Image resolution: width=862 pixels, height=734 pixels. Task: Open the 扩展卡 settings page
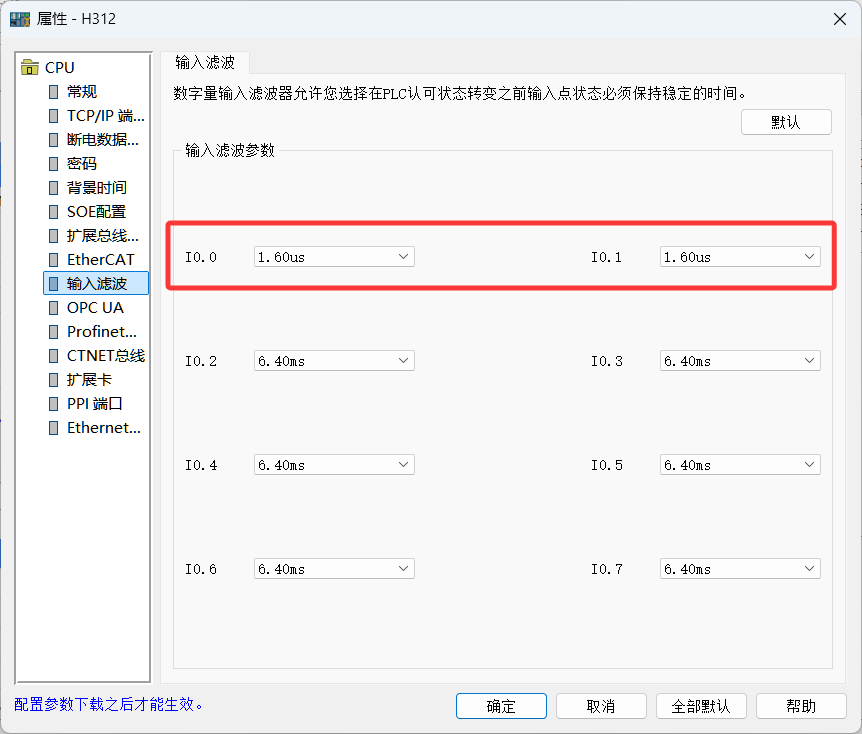pyautogui.click(x=89, y=379)
